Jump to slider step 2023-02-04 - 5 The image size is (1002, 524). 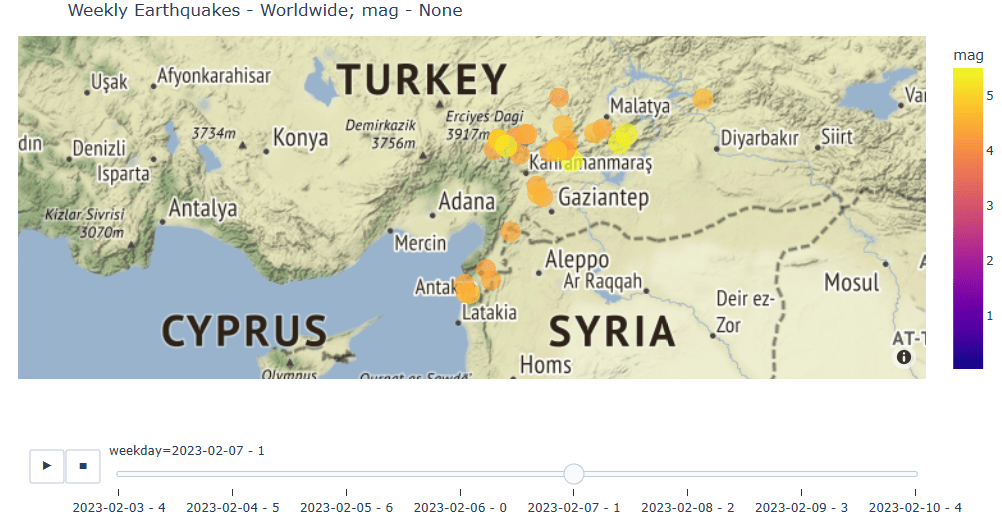coord(233,507)
